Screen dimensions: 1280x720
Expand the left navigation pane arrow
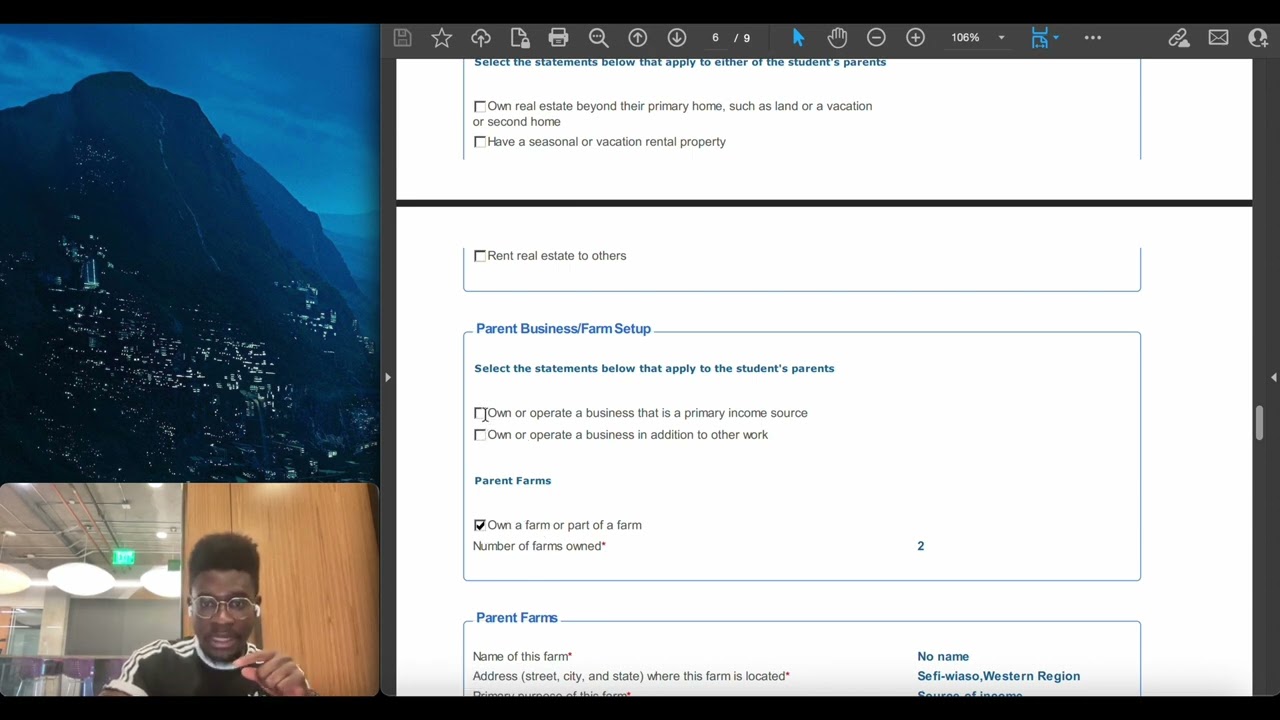(388, 377)
